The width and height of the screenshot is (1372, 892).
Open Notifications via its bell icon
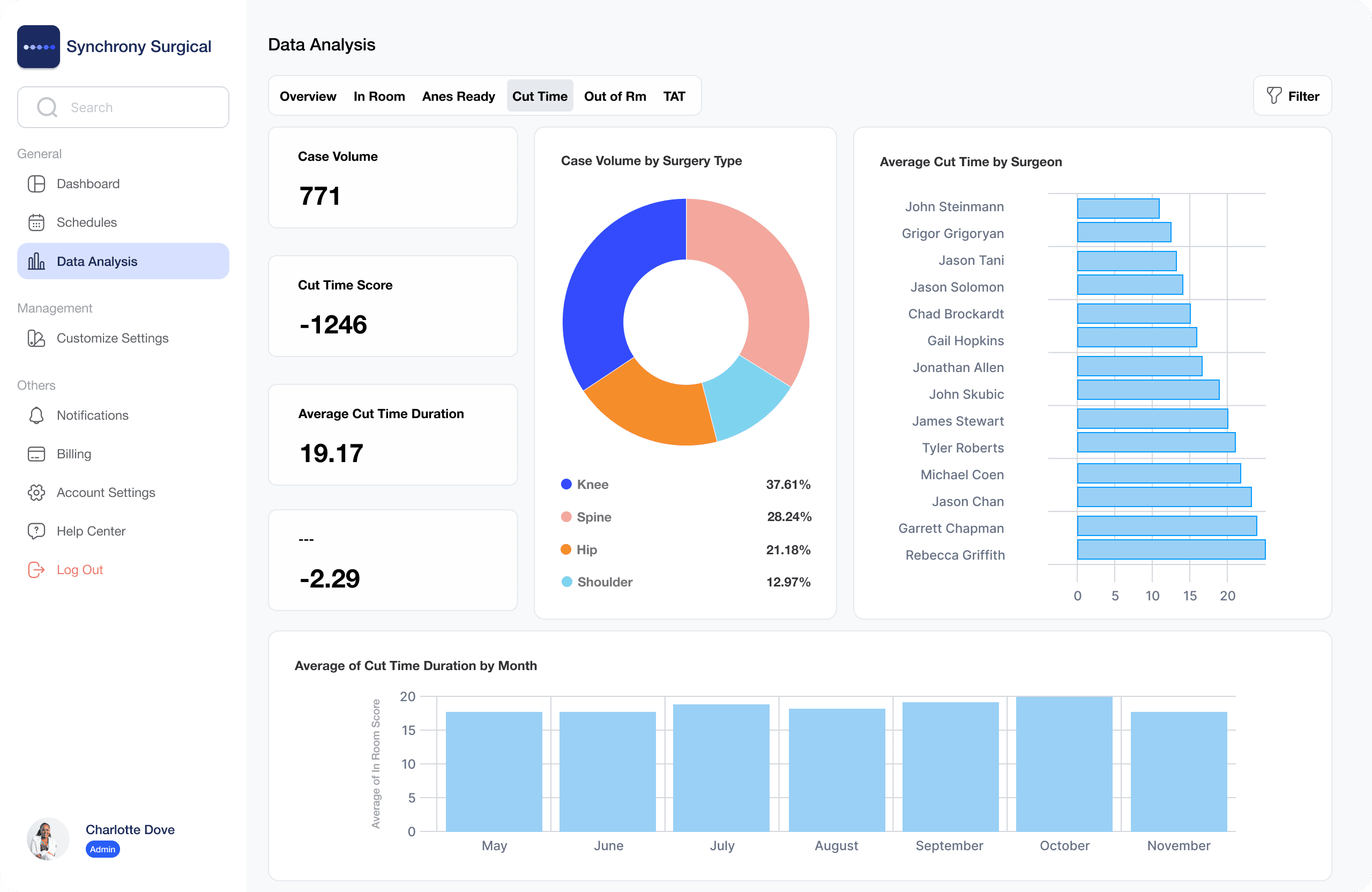[36, 415]
